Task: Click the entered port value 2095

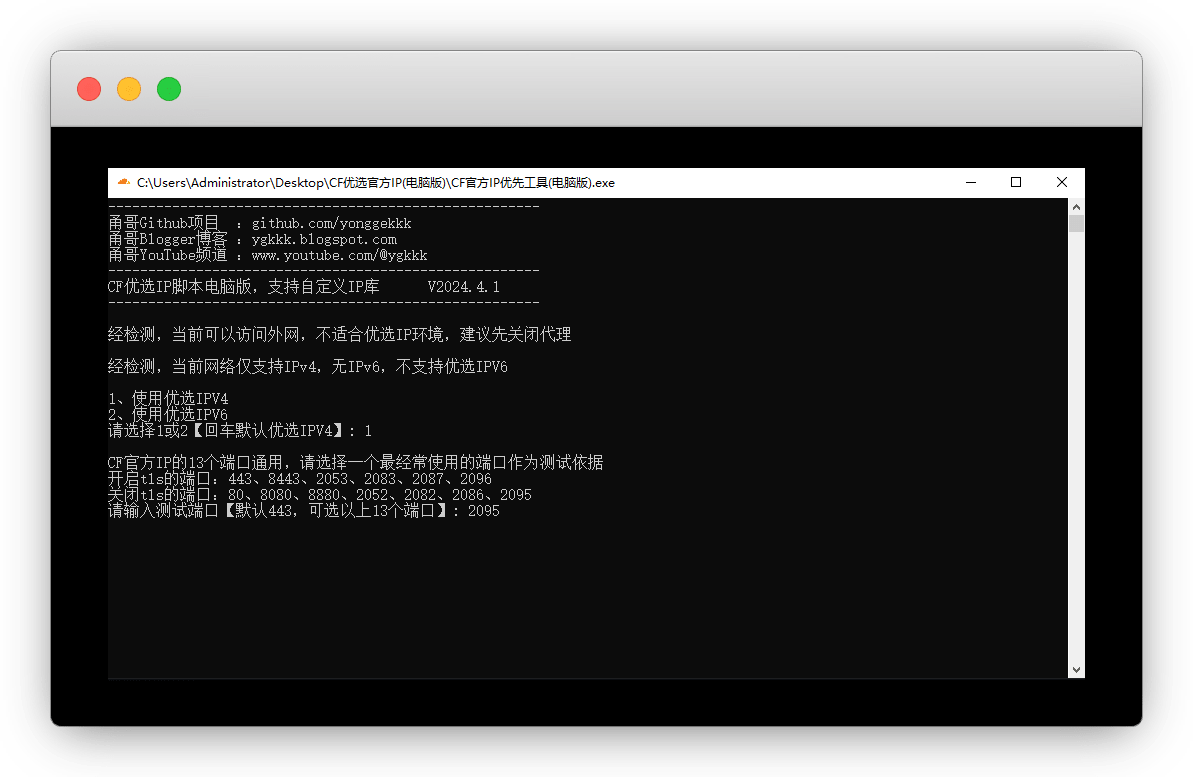Action: click(484, 511)
